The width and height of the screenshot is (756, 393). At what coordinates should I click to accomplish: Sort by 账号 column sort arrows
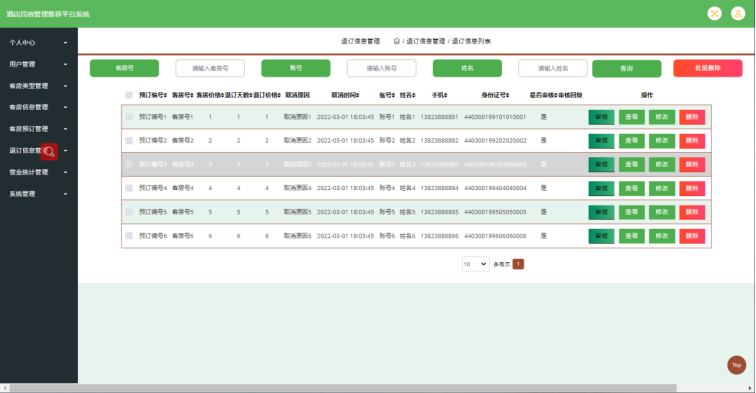point(393,95)
